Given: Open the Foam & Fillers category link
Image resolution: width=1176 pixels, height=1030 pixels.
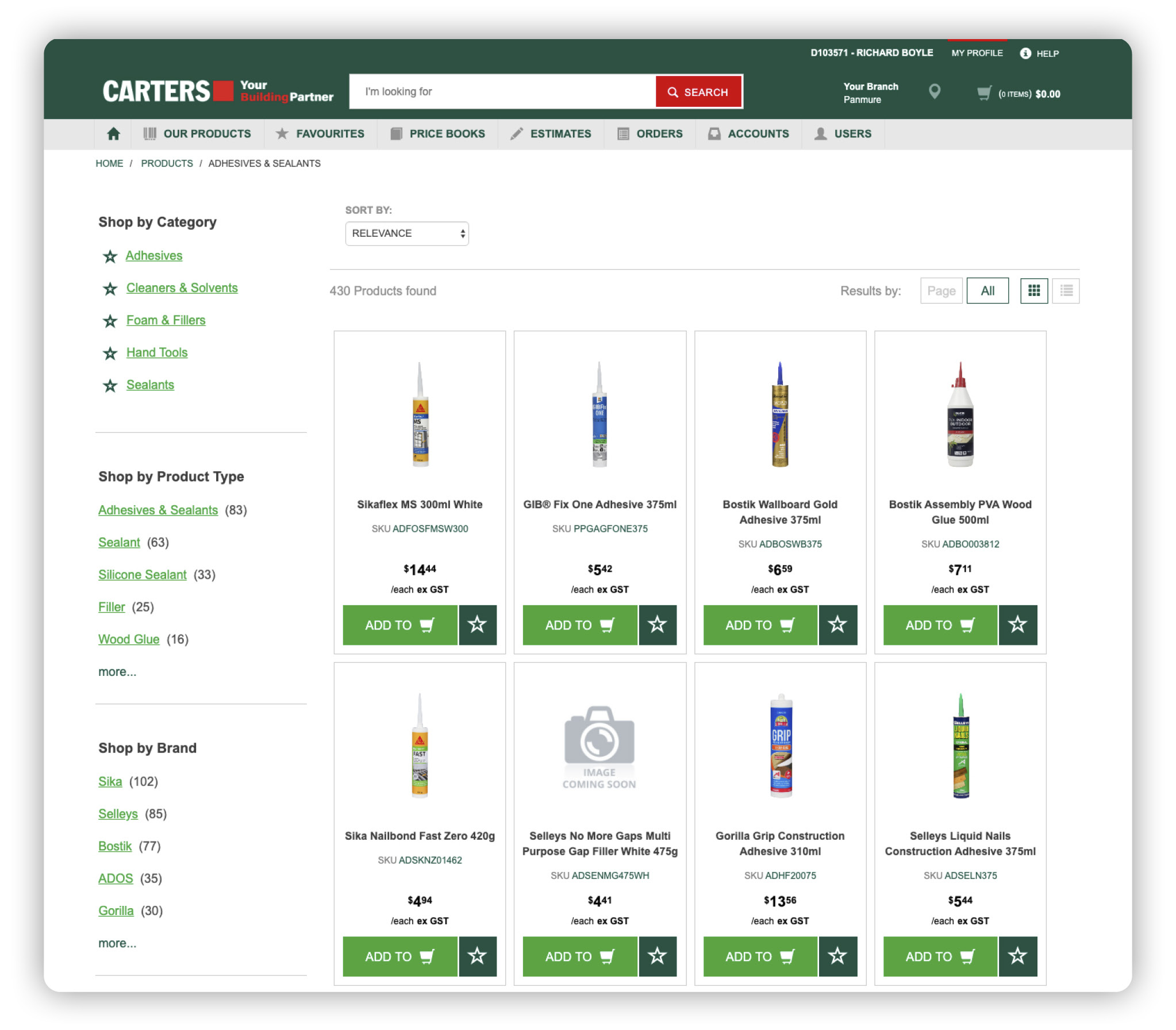Looking at the screenshot, I should (166, 320).
